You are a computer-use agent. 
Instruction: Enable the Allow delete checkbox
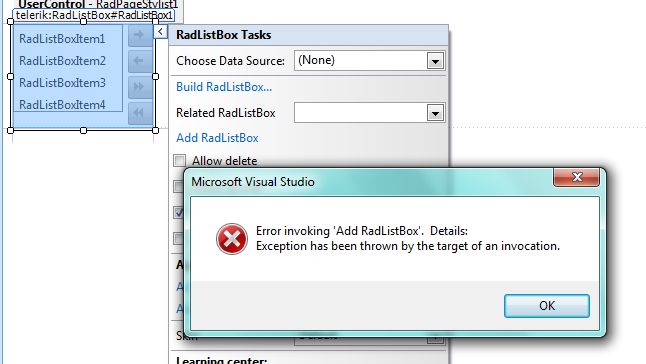pyautogui.click(x=180, y=161)
